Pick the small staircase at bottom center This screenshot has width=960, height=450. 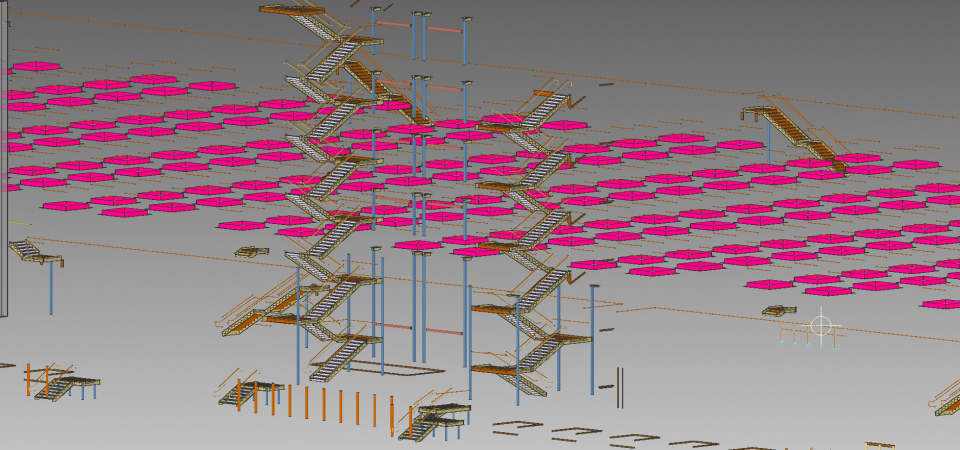click(434, 420)
